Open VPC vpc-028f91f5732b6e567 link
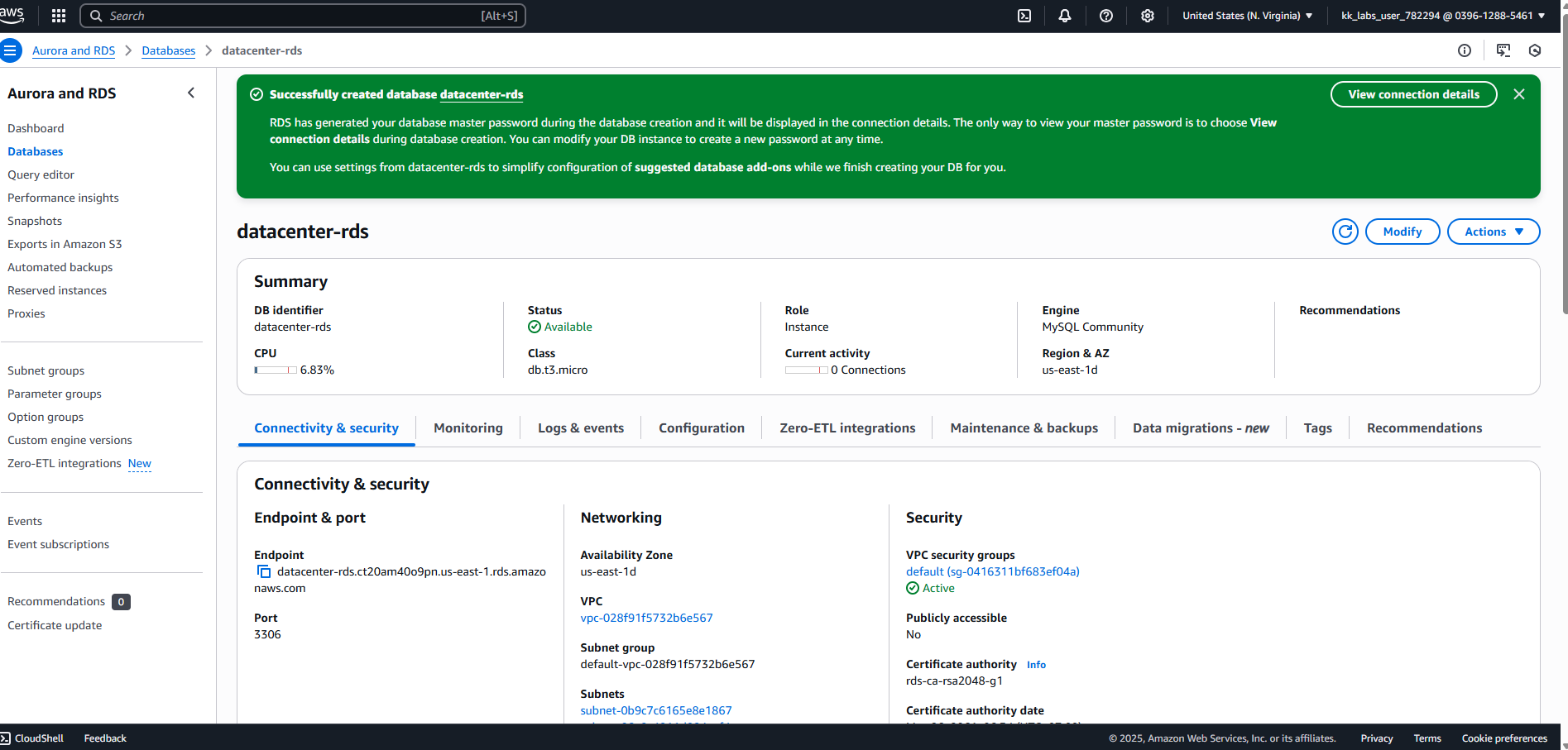Viewport: 1568px width, 750px height. [x=646, y=618]
